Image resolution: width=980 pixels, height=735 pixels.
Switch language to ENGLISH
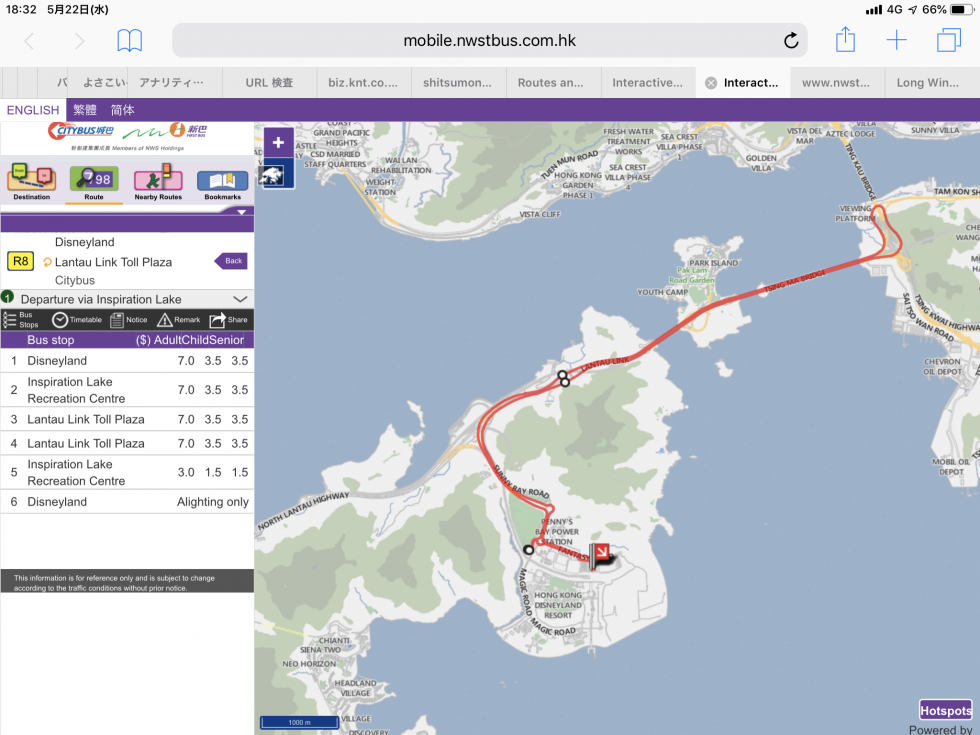pos(33,110)
